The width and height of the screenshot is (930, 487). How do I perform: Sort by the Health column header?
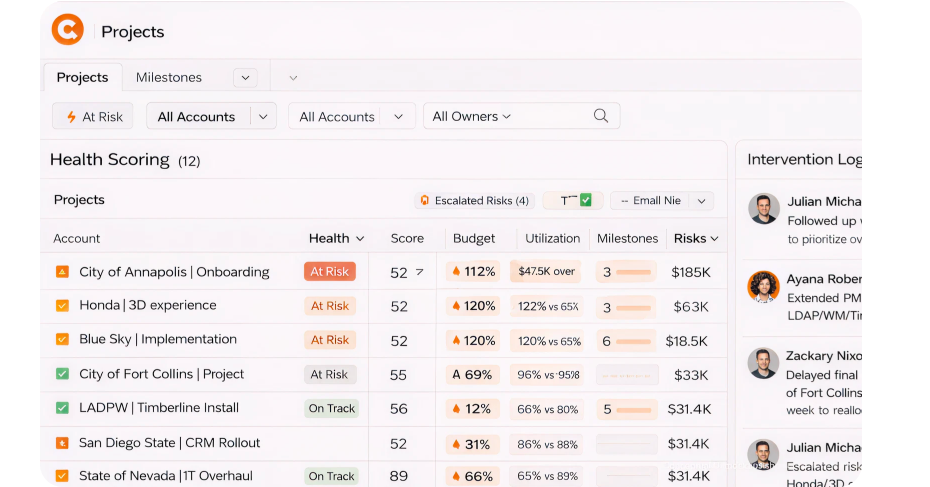[336, 238]
